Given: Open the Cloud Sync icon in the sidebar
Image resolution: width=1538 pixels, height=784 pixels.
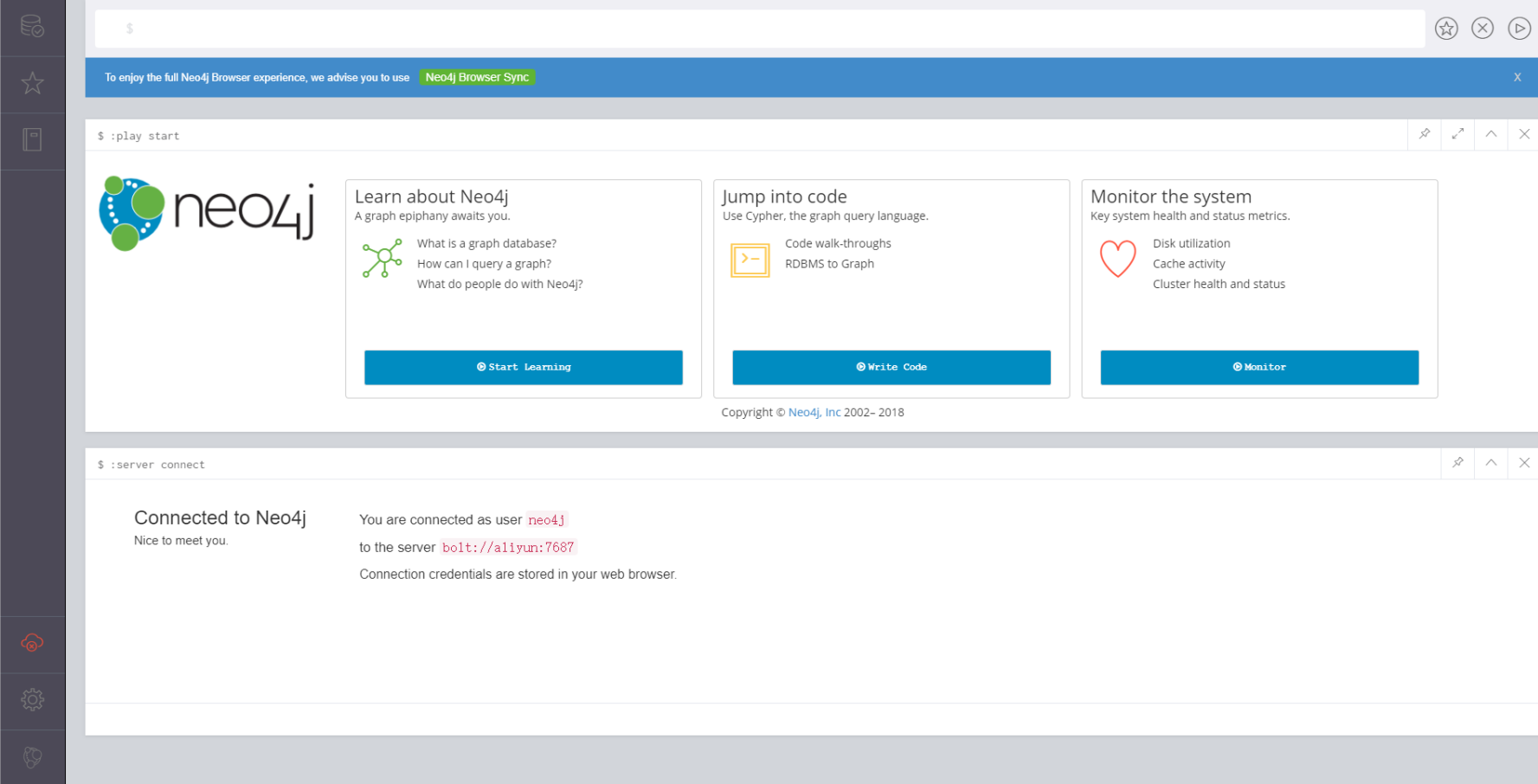Looking at the screenshot, I should [x=32, y=643].
